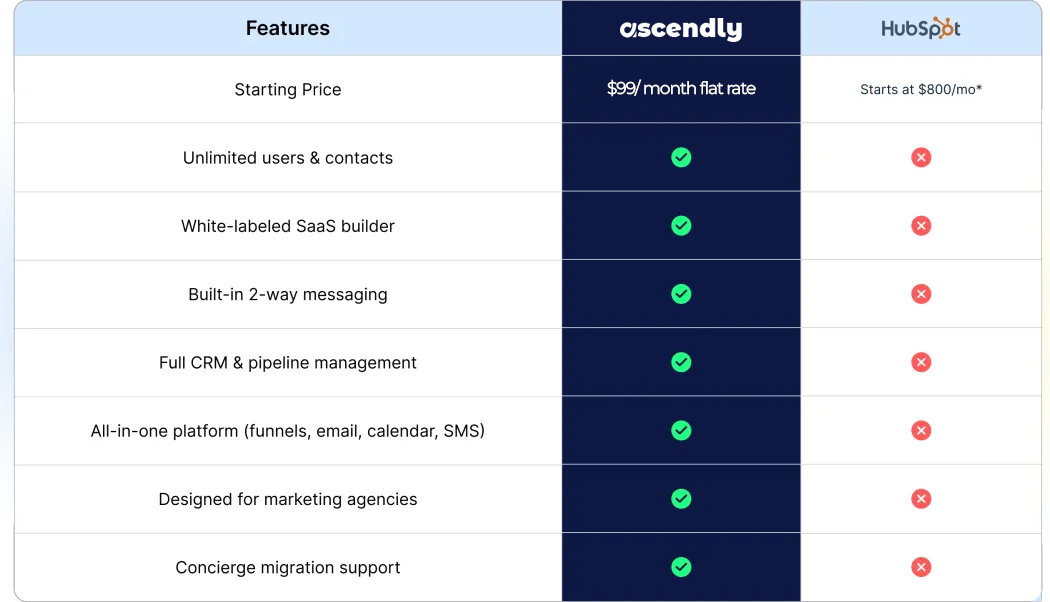Click the Starts at $800/mo* text
Viewport: 1050px width, 602px height.
pos(921,90)
